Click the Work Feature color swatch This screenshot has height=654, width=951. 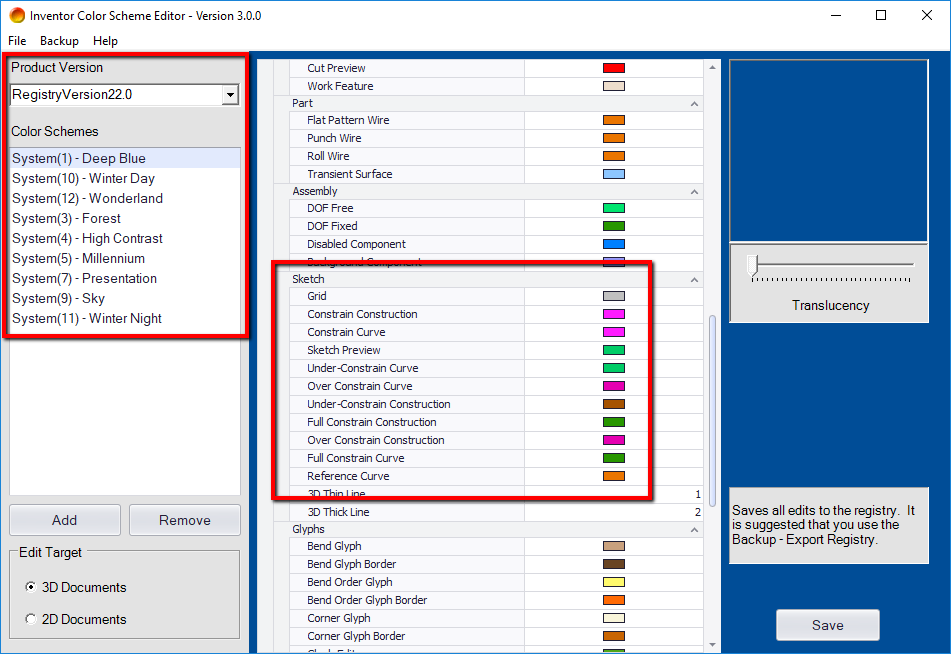[x=614, y=86]
